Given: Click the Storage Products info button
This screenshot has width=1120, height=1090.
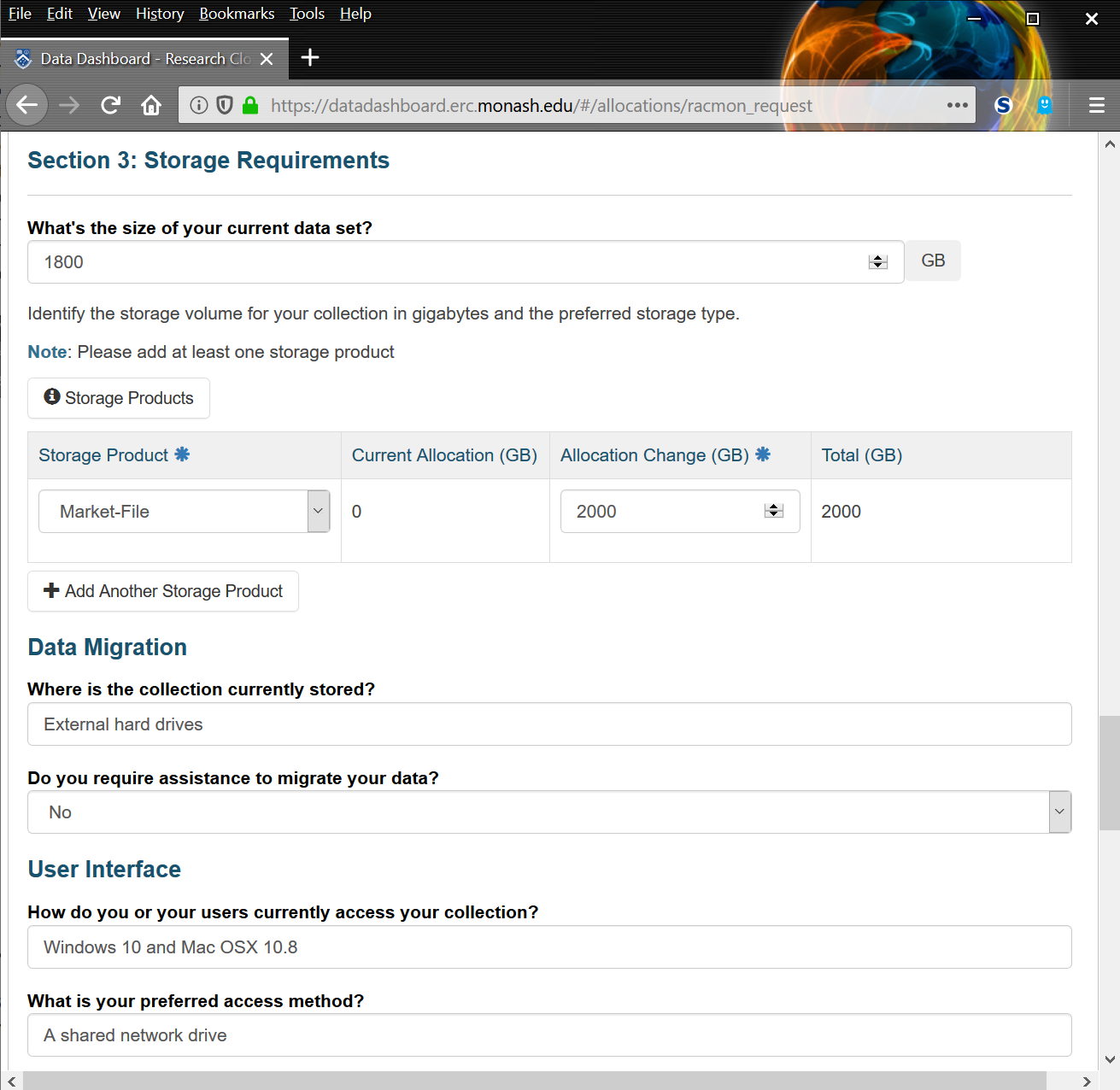Looking at the screenshot, I should (x=119, y=398).
